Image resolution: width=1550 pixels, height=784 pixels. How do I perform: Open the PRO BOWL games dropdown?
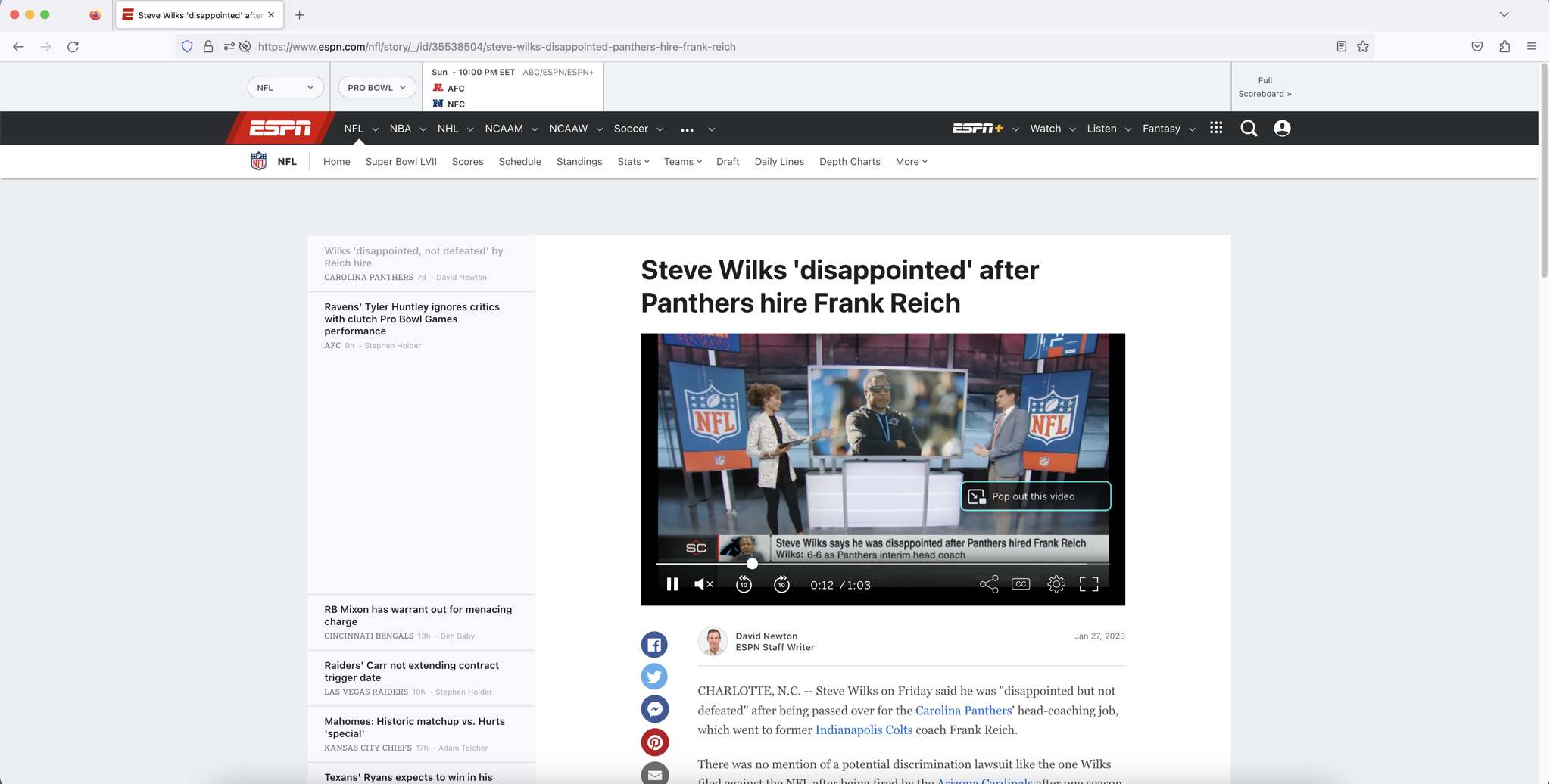[x=376, y=87]
